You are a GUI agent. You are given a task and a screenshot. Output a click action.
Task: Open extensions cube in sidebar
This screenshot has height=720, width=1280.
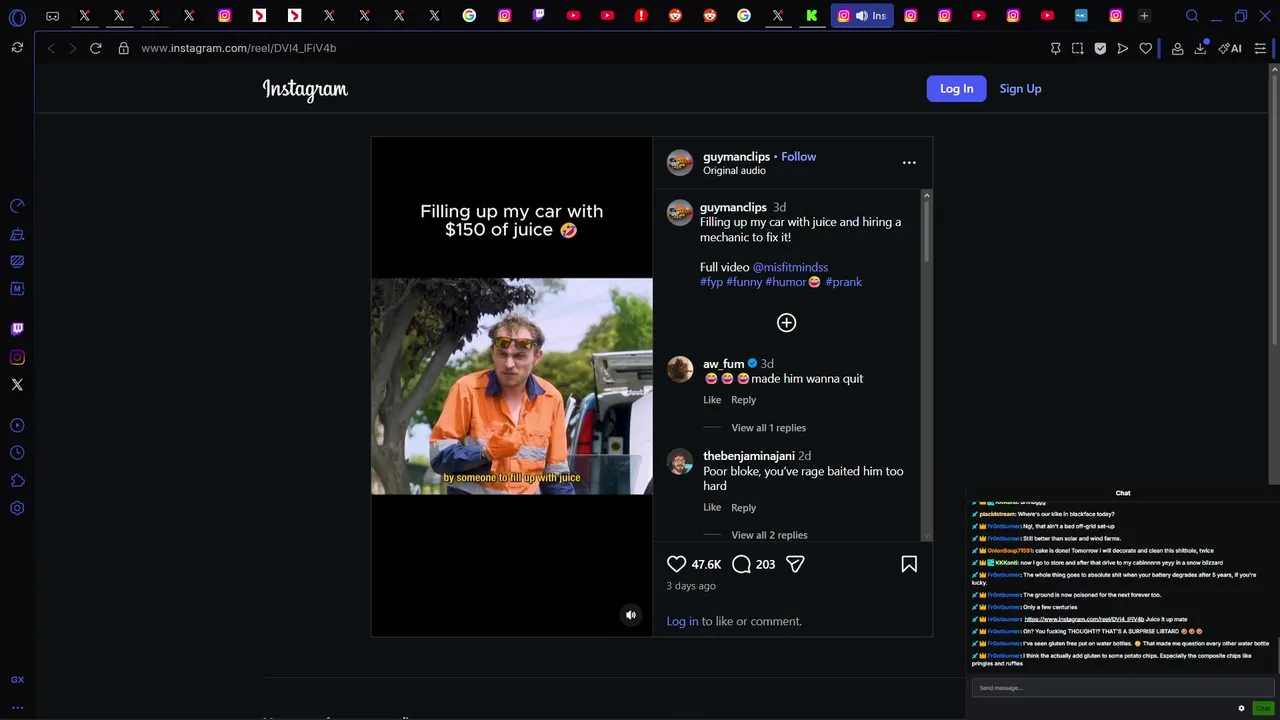pos(17,481)
